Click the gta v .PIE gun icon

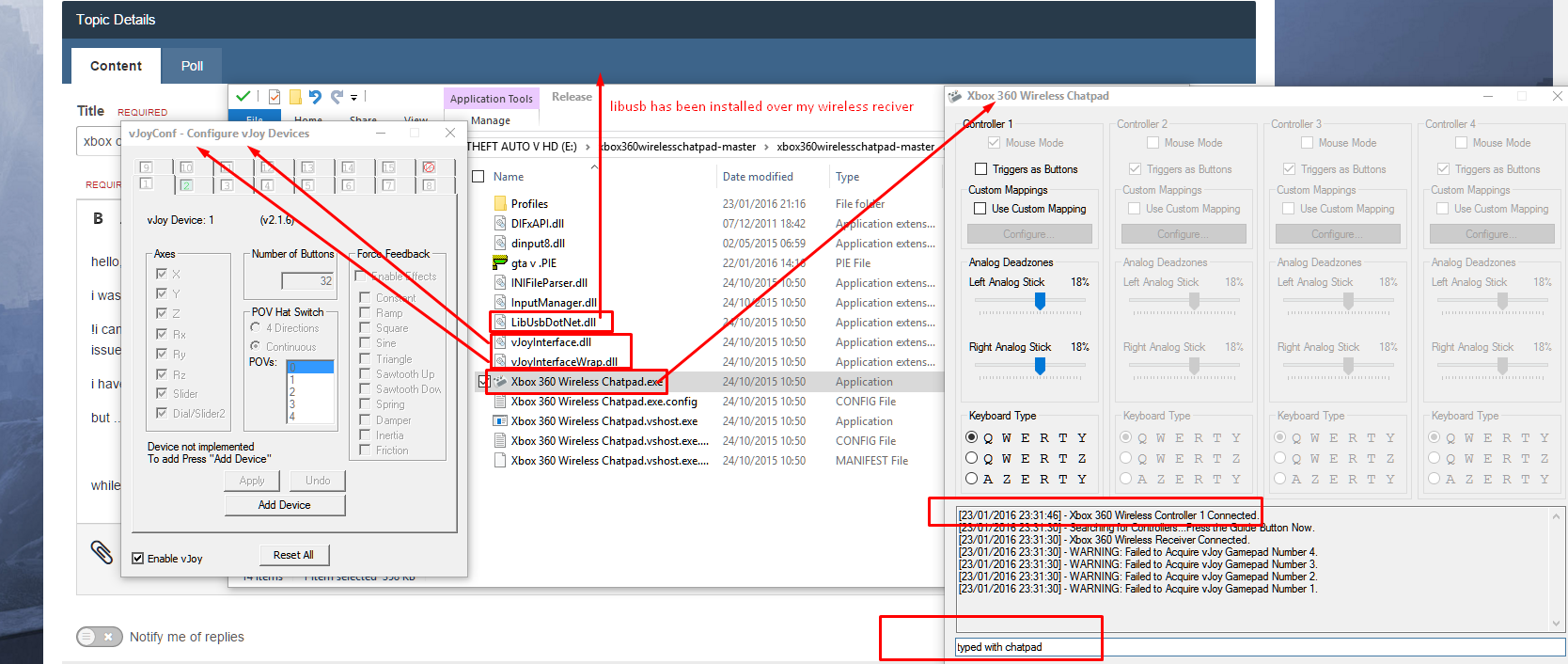[500, 262]
